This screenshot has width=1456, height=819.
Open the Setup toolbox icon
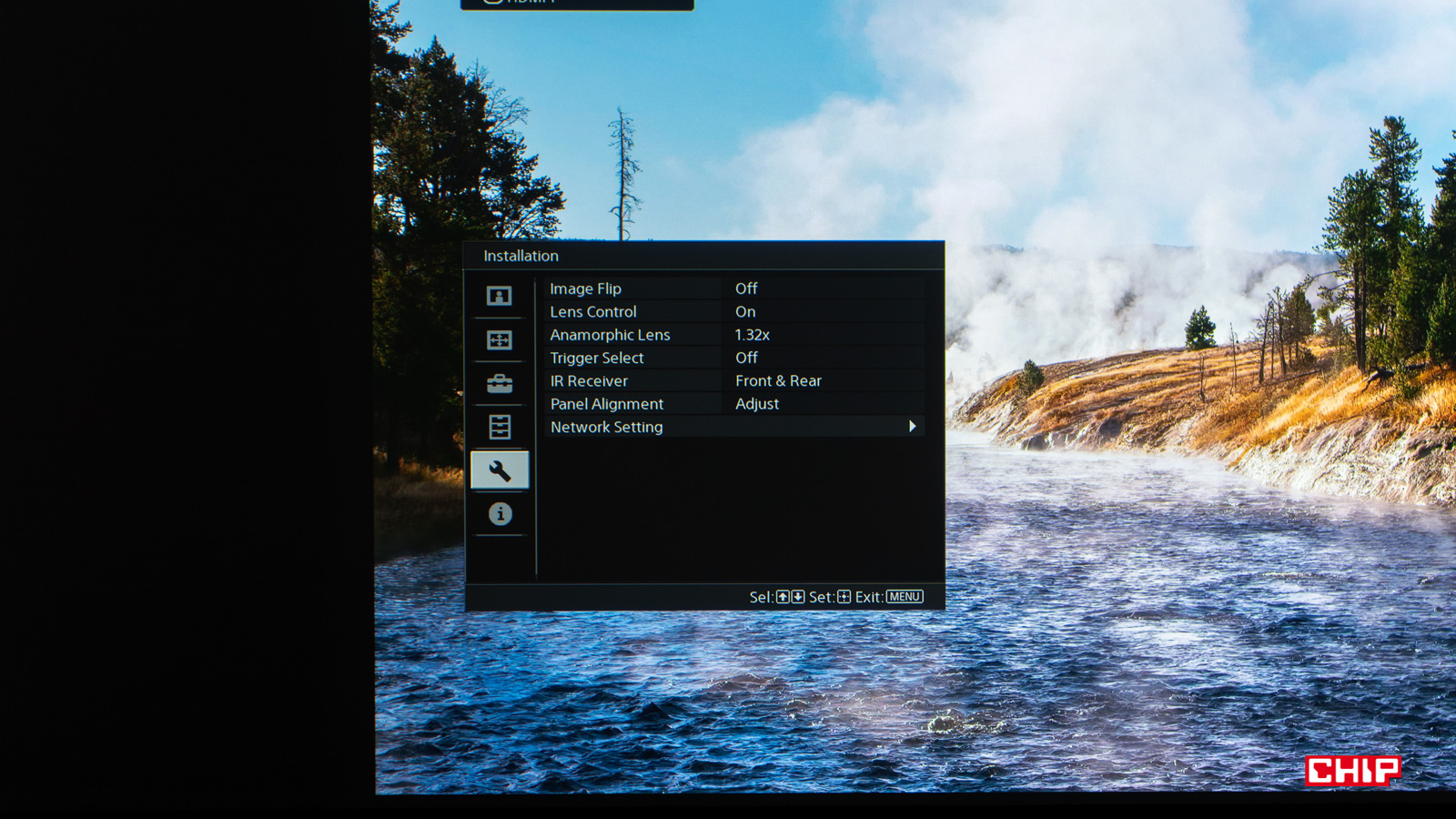[x=499, y=383]
